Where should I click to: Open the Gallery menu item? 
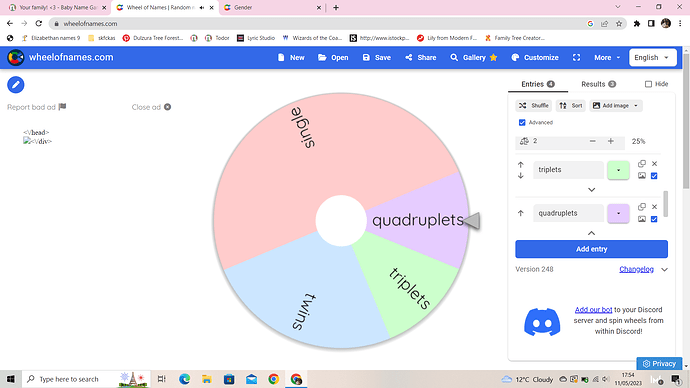tap(473, 58)
